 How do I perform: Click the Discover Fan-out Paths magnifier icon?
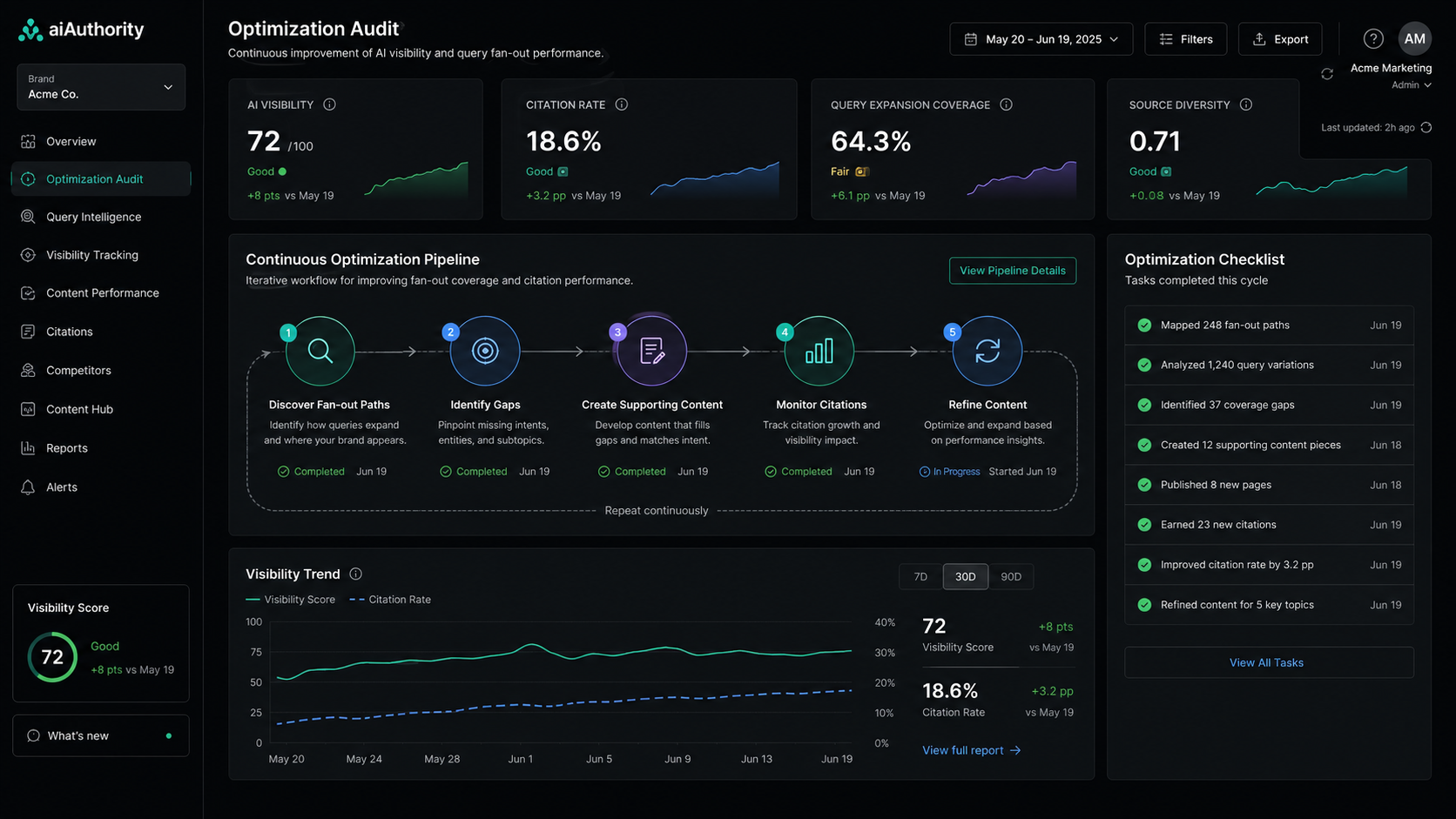pos(320,351)
